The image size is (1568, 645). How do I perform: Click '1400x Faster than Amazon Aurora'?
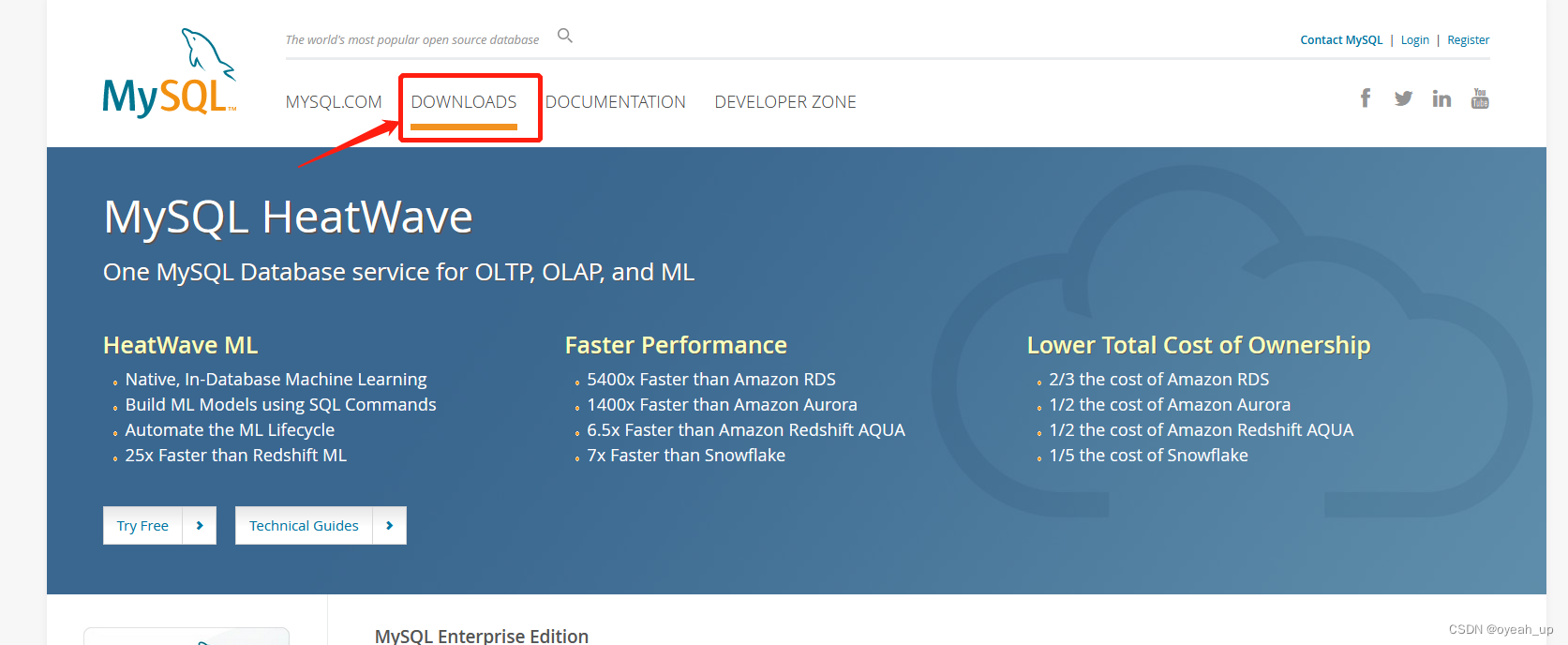coord(722,405)
